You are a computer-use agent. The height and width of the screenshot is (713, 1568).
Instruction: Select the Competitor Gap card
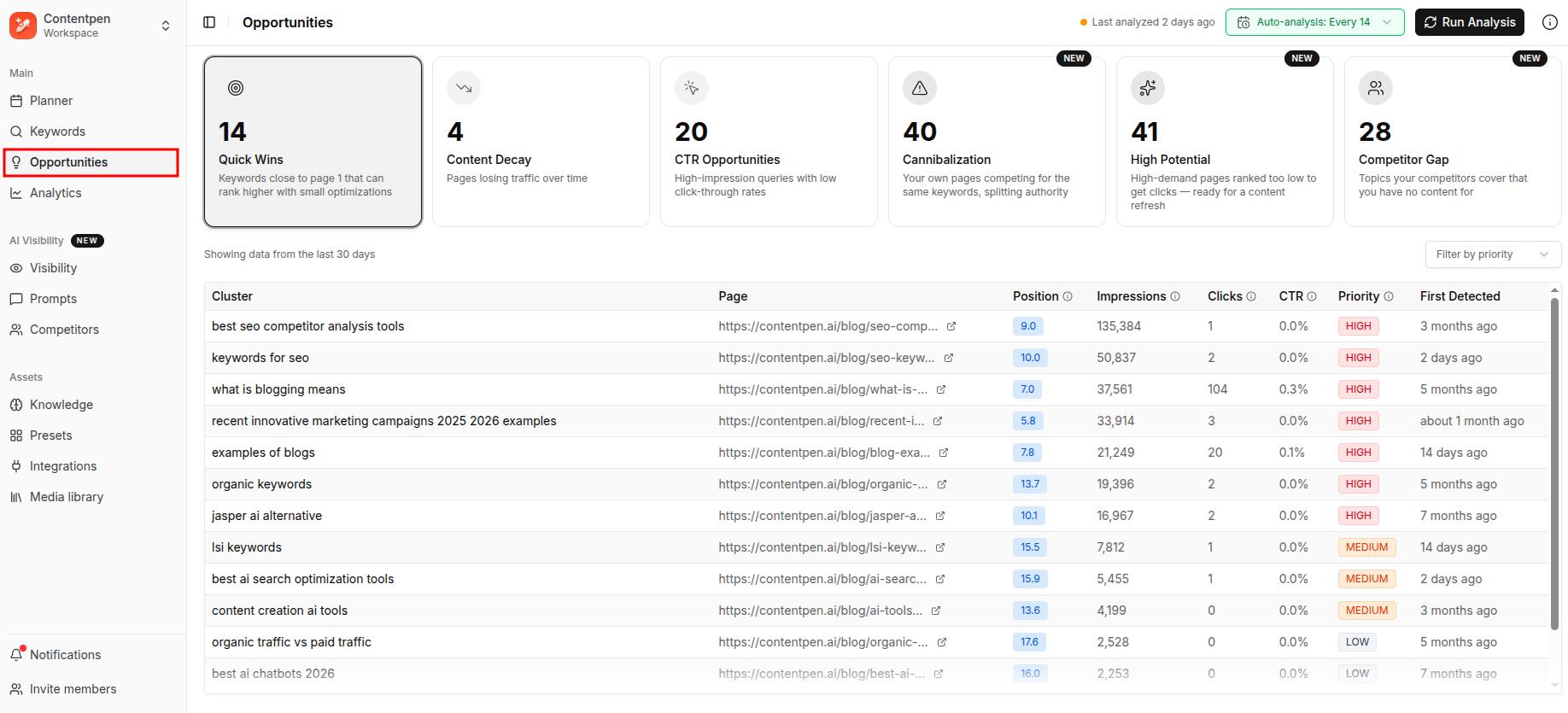[1453, 142]
